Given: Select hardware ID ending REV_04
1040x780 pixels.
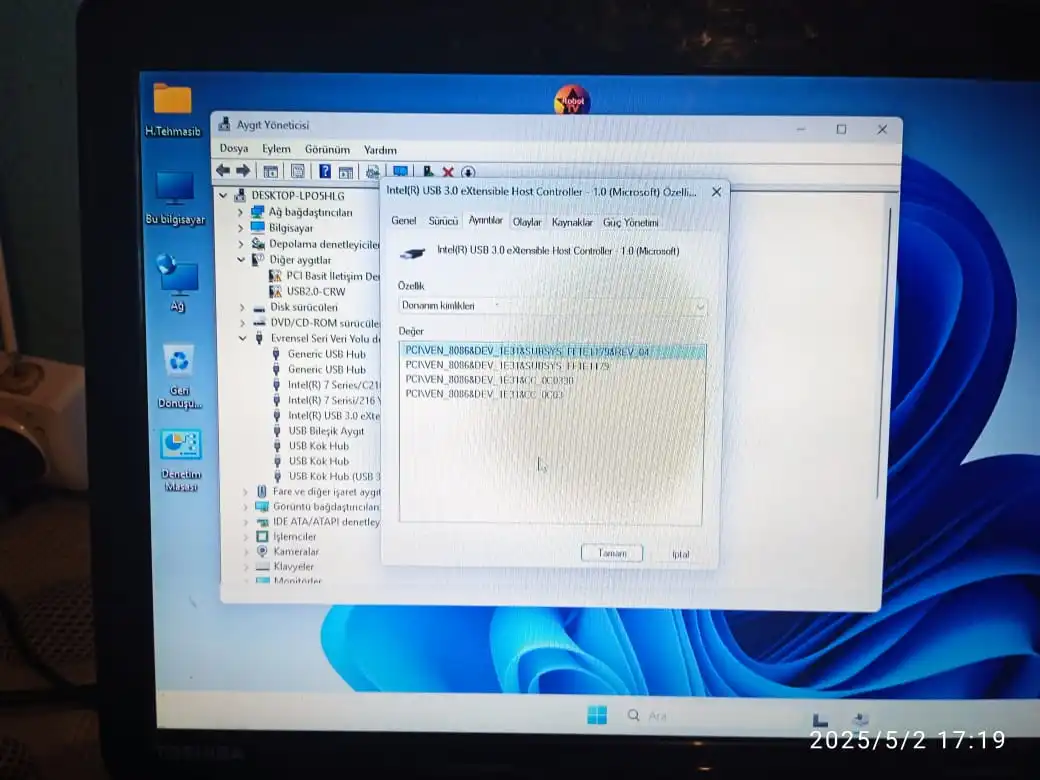Looking at the screenshot, I should point(552,351).
